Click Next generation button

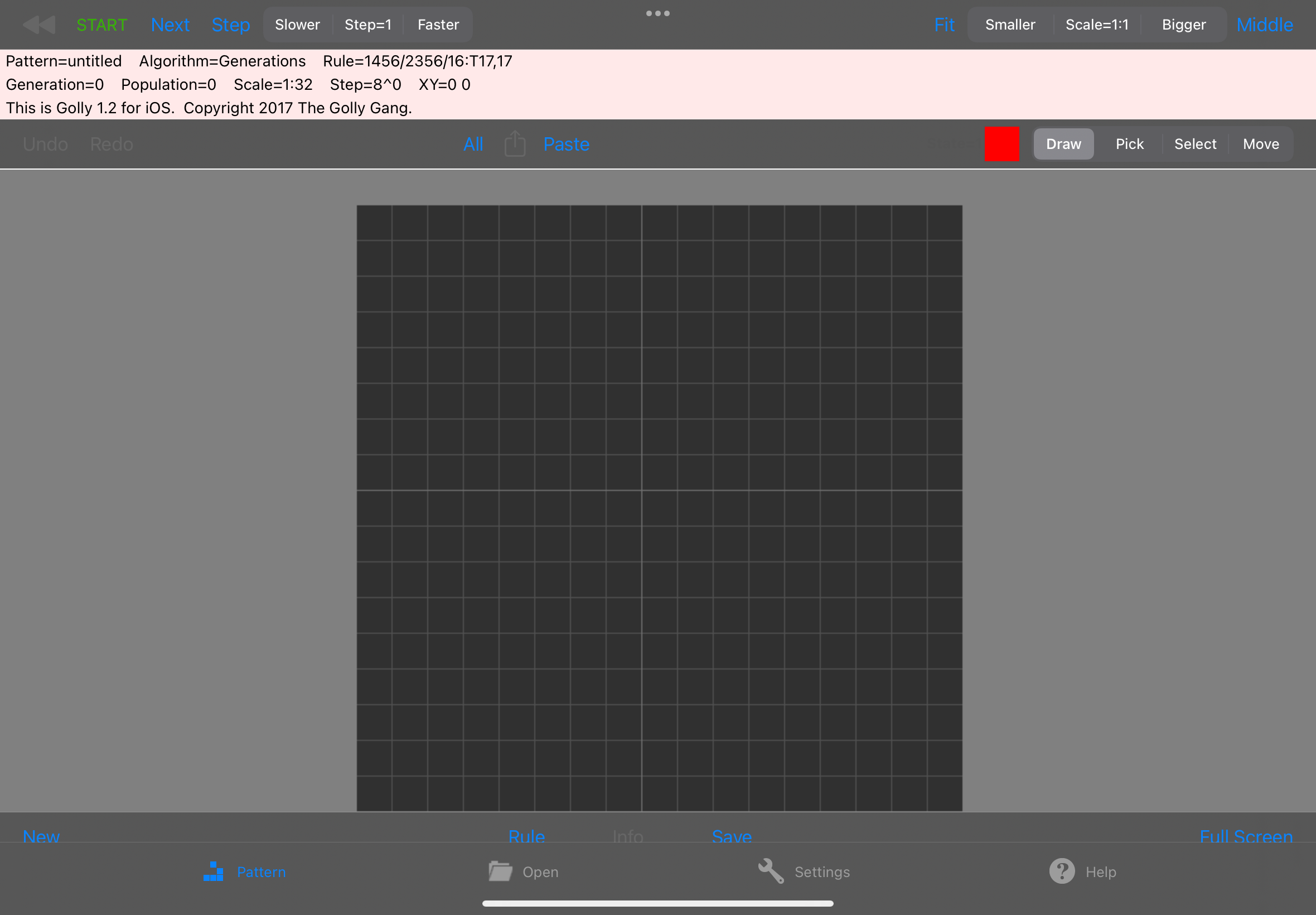170,25
